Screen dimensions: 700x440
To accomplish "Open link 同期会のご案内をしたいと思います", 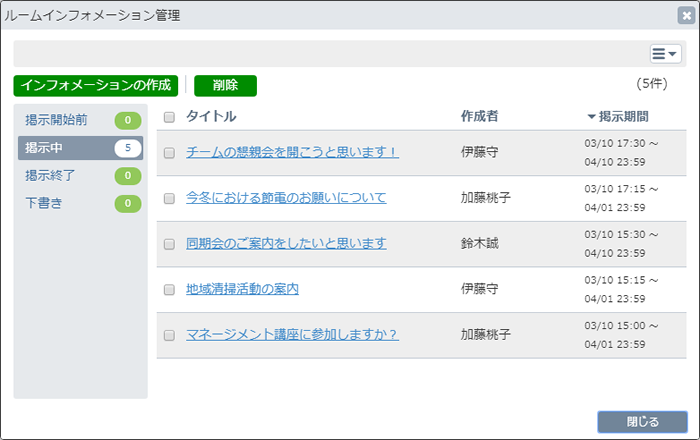I will tap(286, 243).
